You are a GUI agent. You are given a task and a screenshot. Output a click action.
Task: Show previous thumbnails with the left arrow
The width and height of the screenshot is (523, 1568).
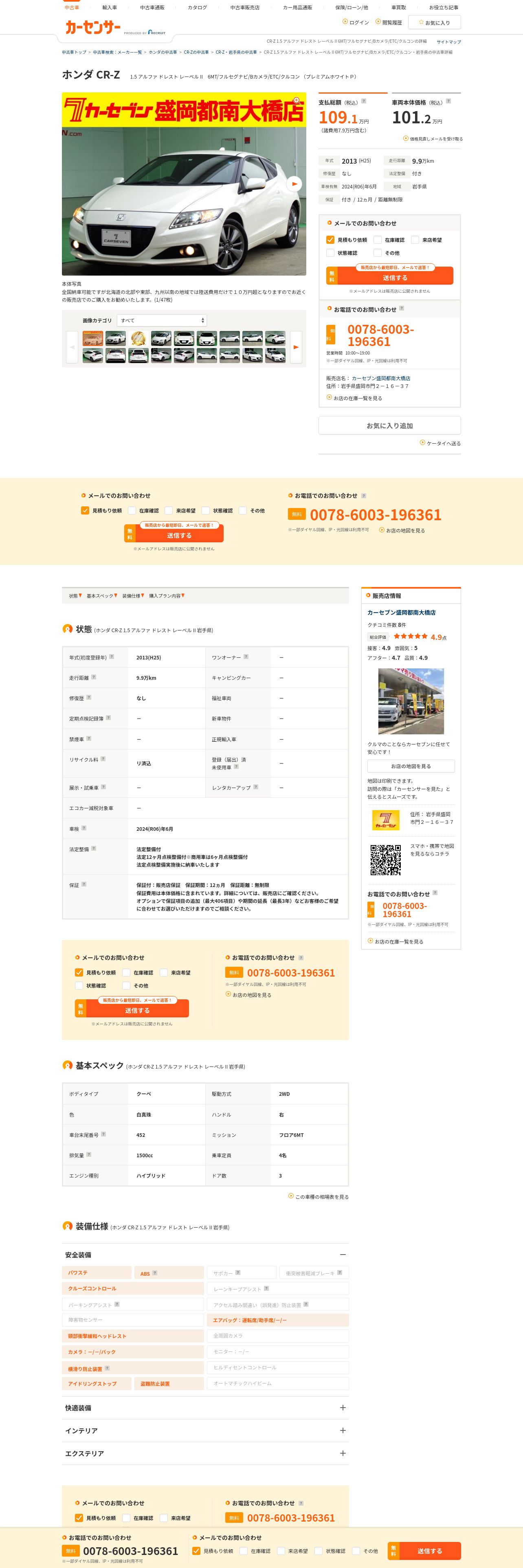pyautogui.click(x=72, y=347)
